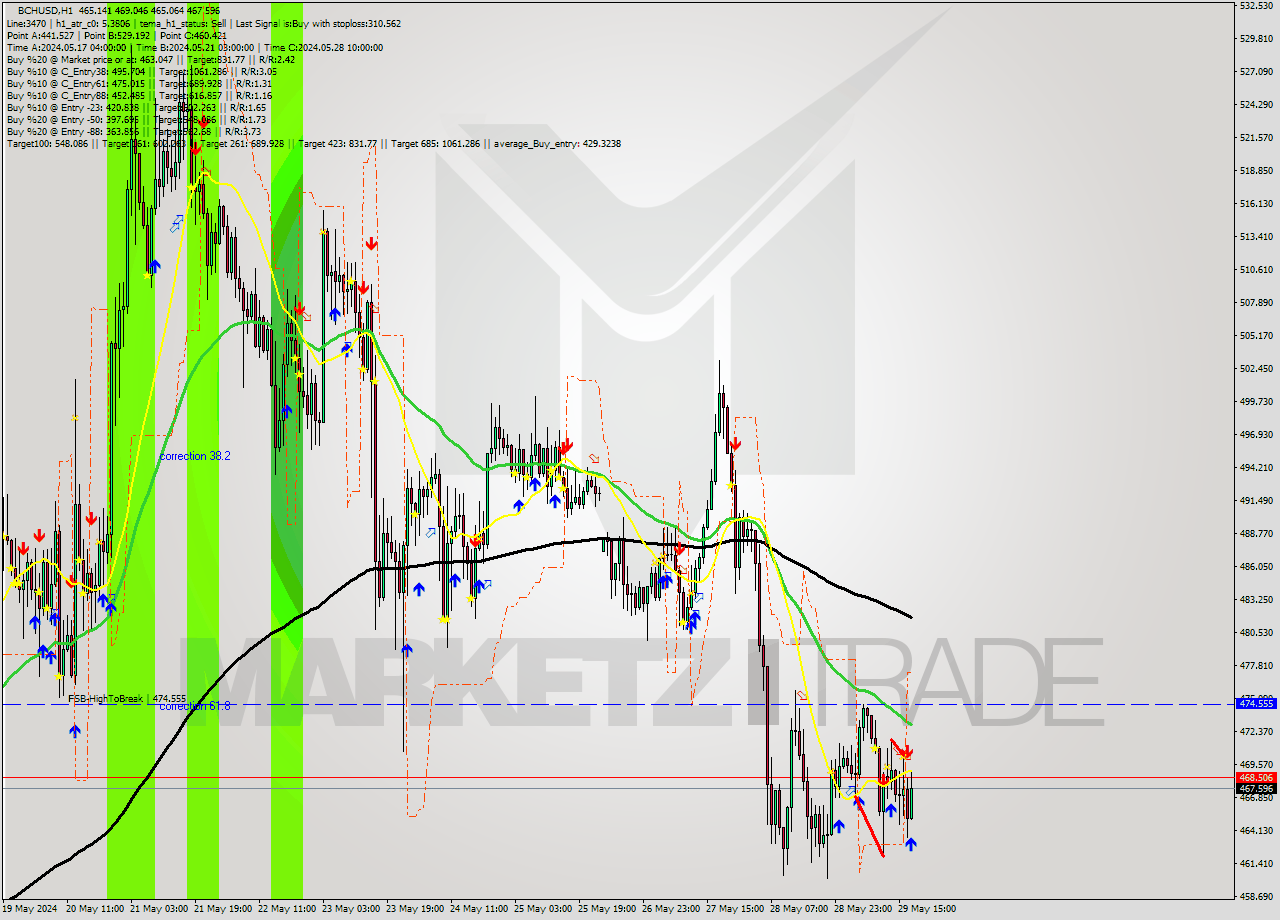This screenshot has height=920, width=1280.
Task: Click the '27 May 15:00' time label
Action: 735,909
